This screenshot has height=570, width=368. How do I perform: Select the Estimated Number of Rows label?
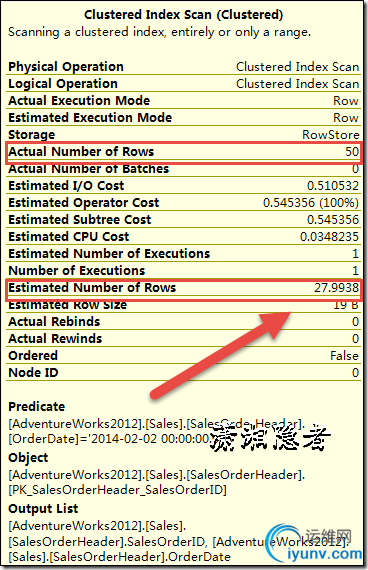coord(92,288)
